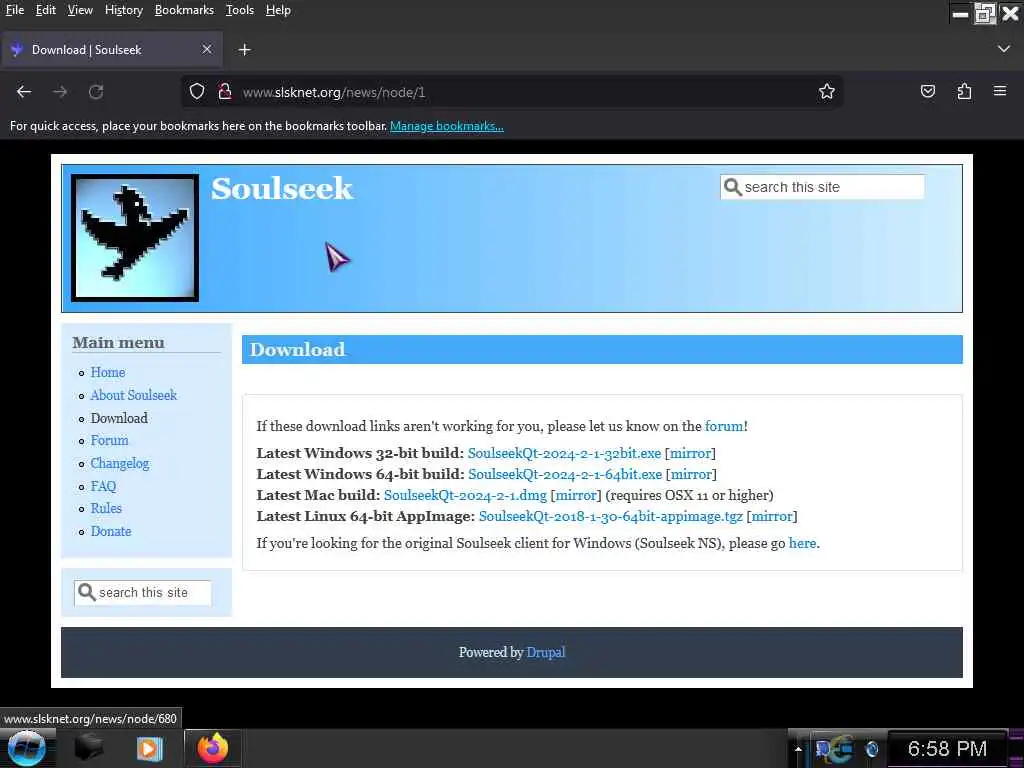
Task: Click the Manage bookmarks link
Action: 447,126
